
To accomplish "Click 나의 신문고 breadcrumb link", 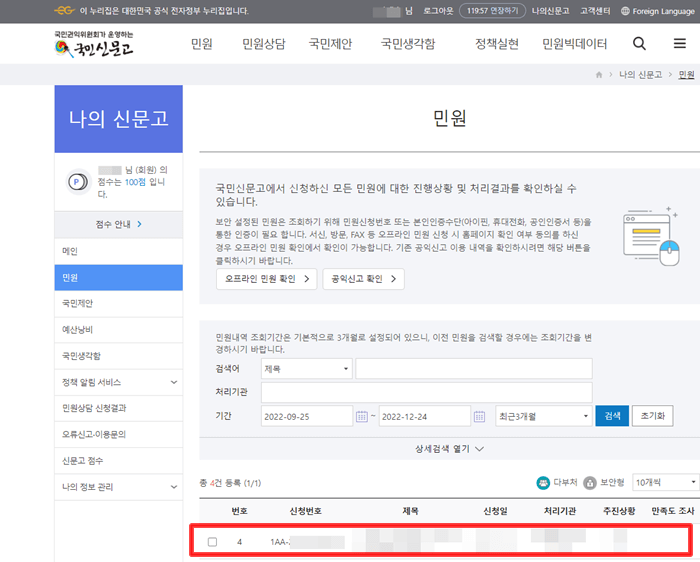I will click(x=641, y=75).
